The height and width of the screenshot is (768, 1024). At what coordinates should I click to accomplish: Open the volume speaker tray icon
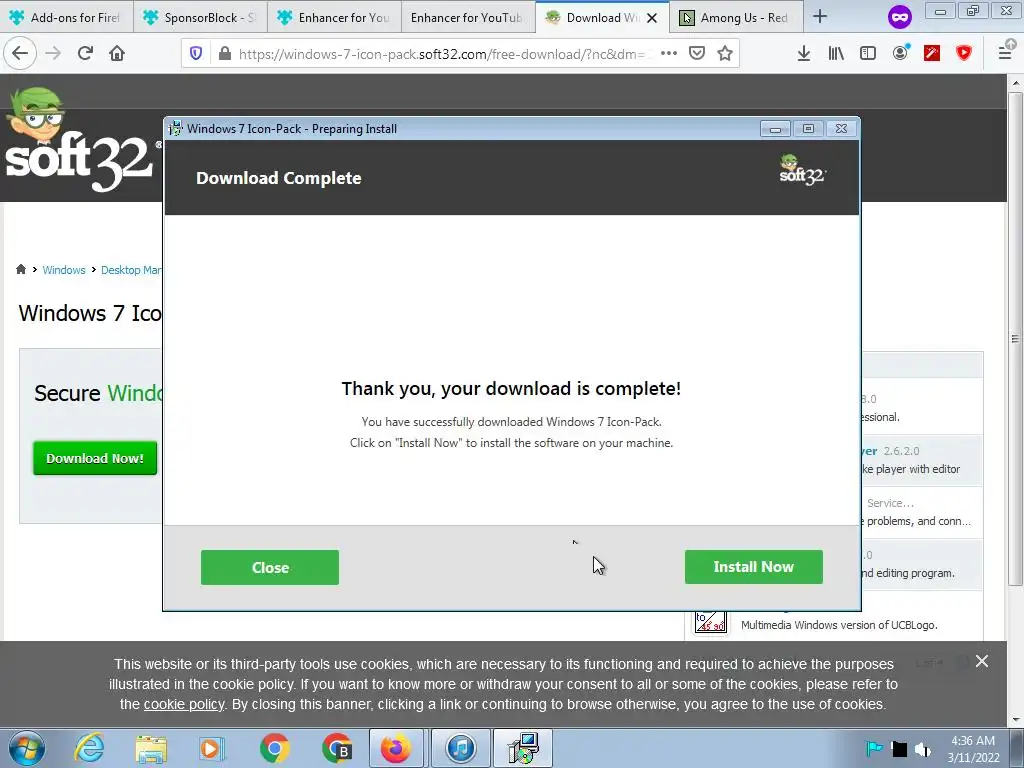(923, 749)
